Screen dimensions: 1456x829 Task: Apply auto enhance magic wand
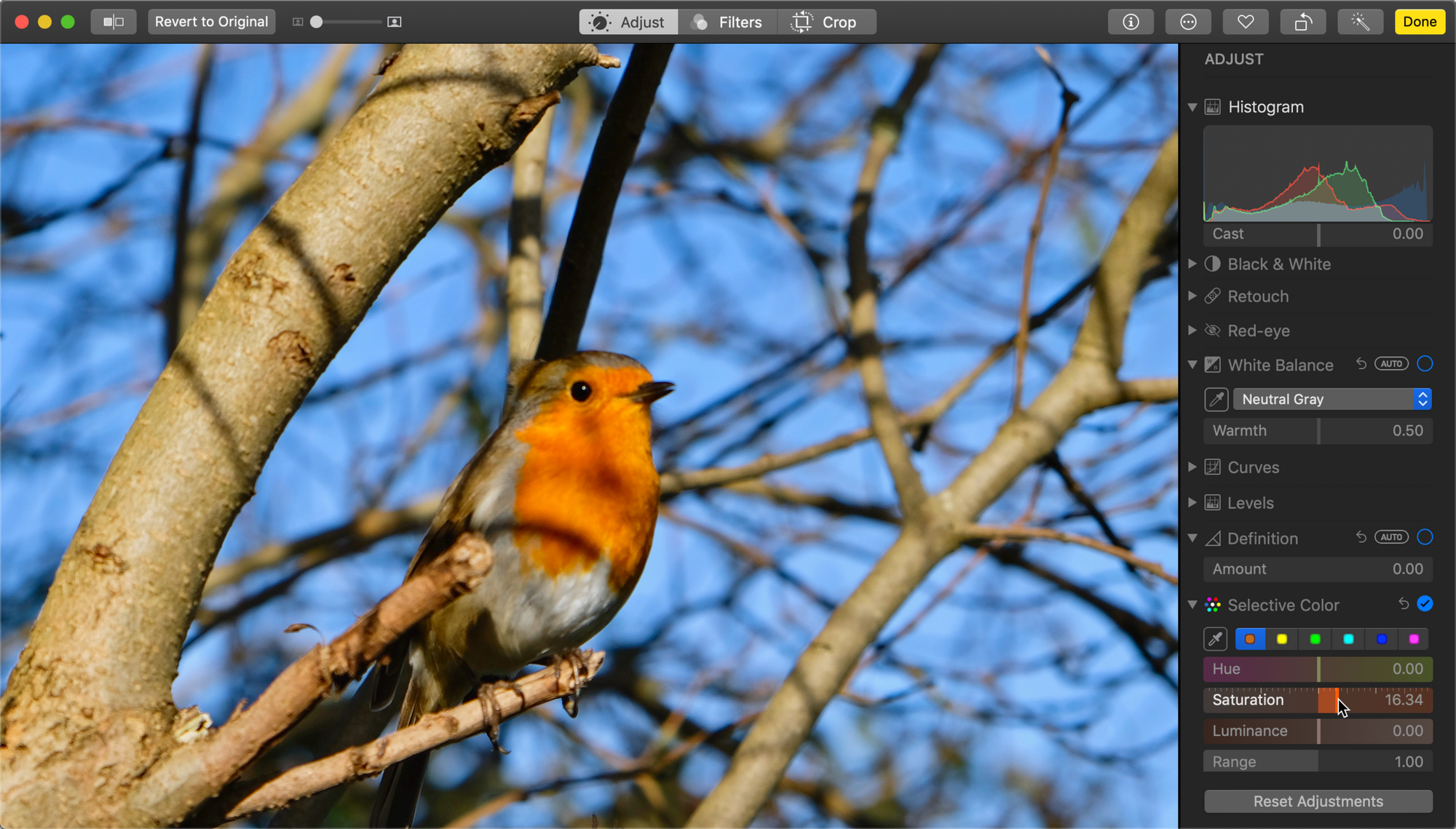pos(1360,22)
